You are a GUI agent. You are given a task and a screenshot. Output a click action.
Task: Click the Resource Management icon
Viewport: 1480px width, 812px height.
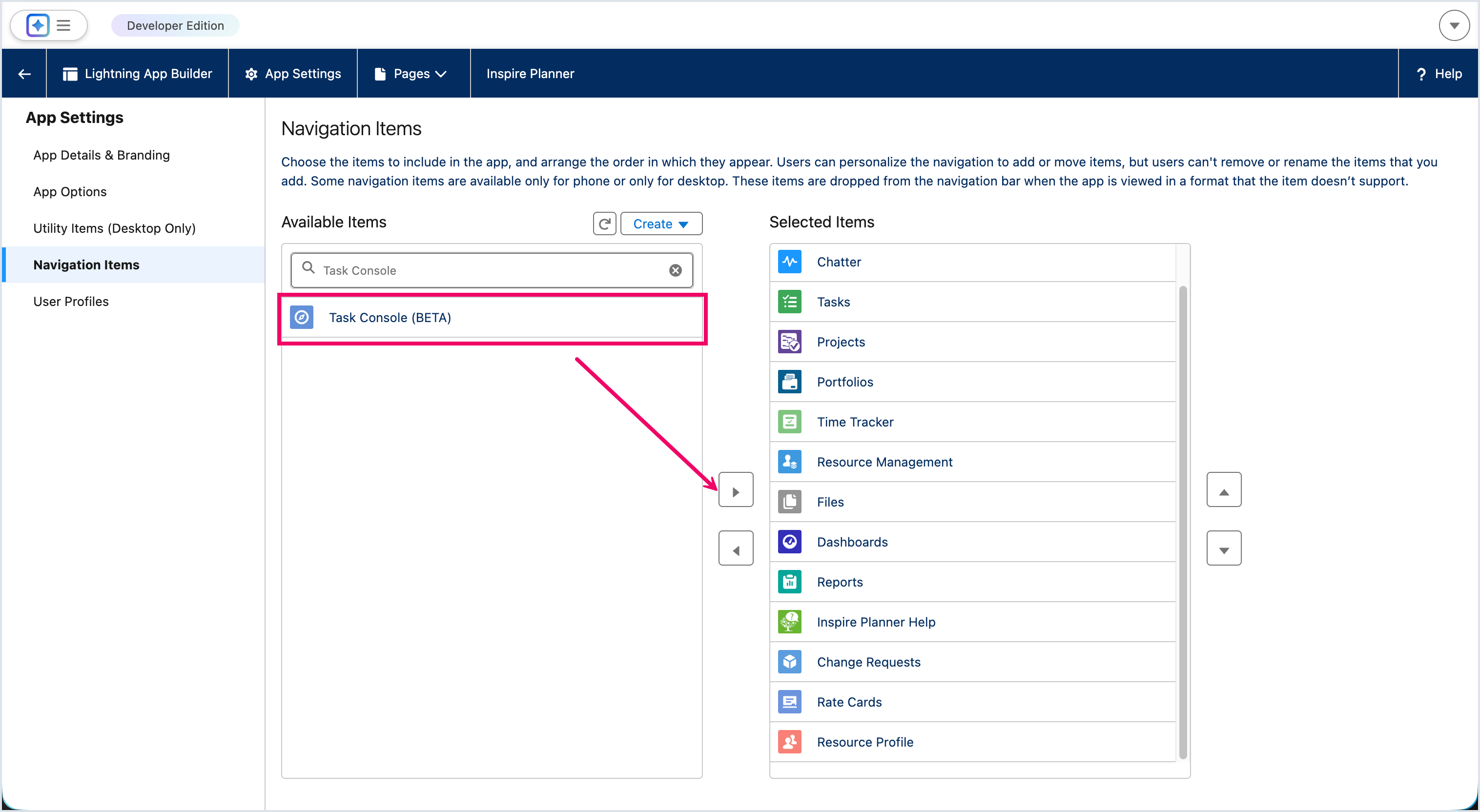pyautogui.click(x=790, y=462)
